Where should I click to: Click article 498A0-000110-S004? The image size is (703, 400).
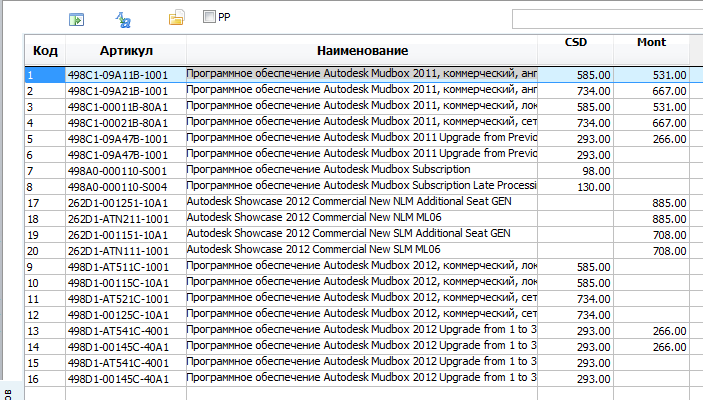pyautogui.click(x=117, y=187)
